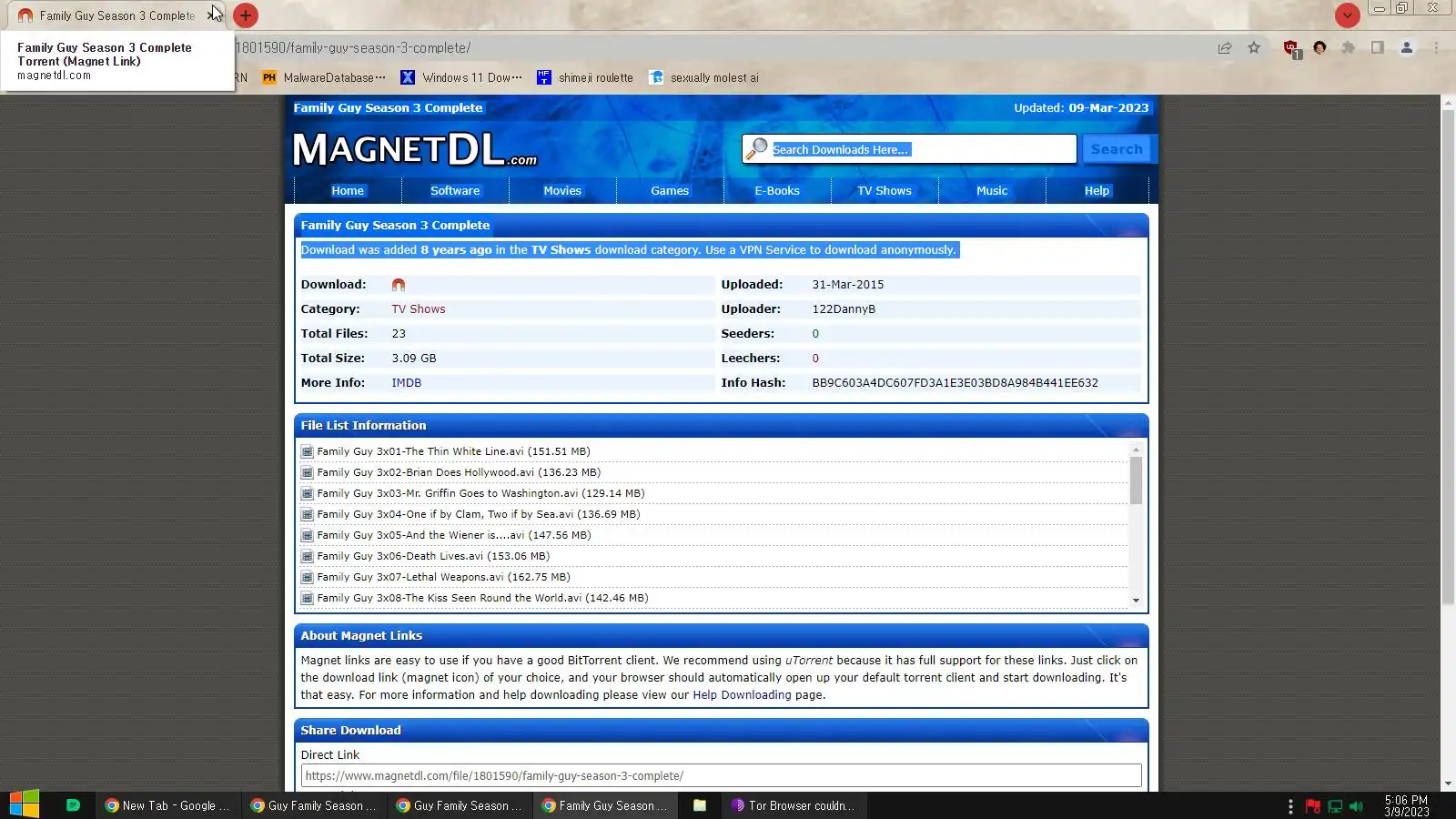
Task: Click the file list scrollbar thumb
Action: tap(1136, 480)
